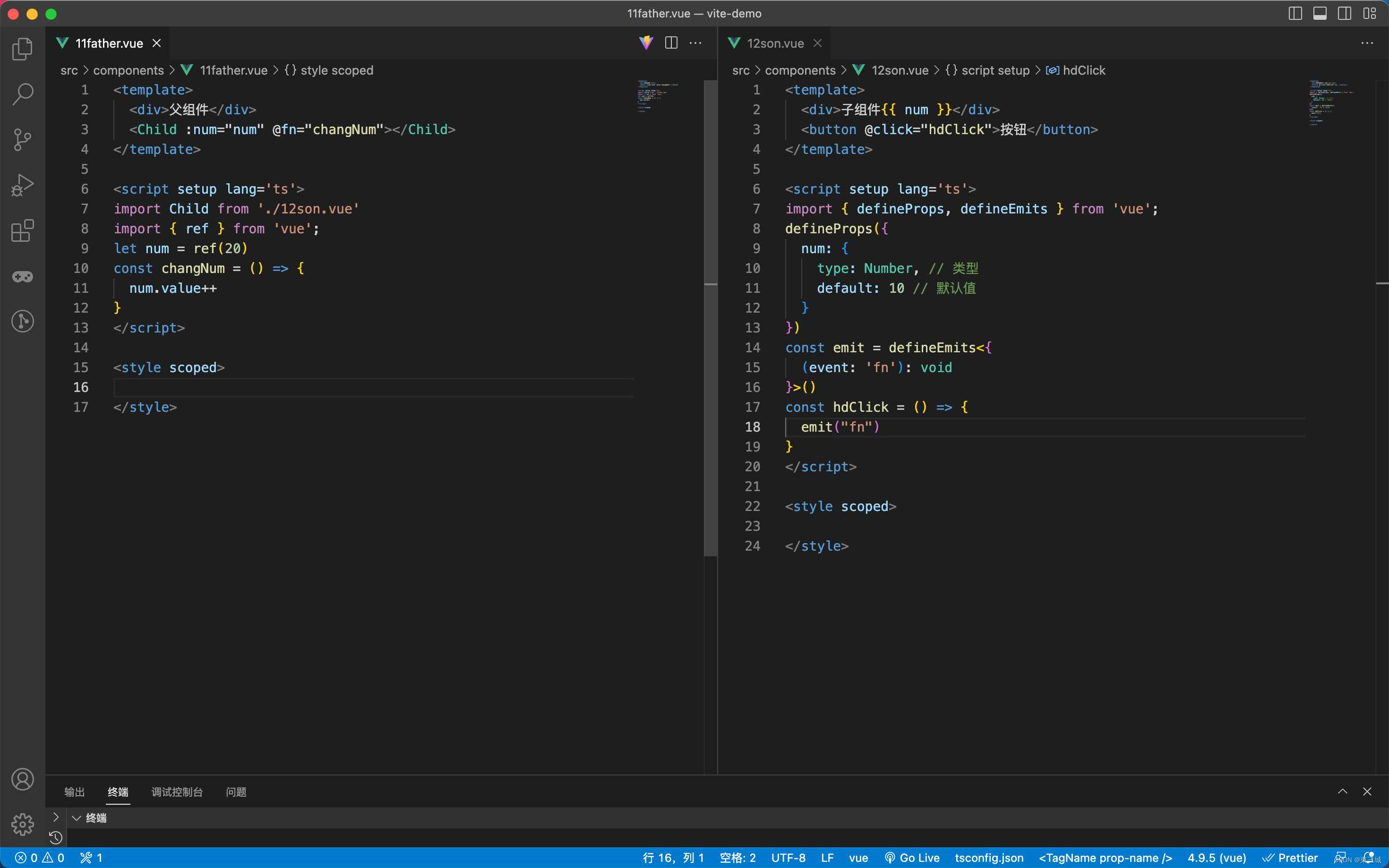Image resolution: width=1389 pixels, height=868 pixels.
Task: Expand the terminal side chevron
Action: 56,817
